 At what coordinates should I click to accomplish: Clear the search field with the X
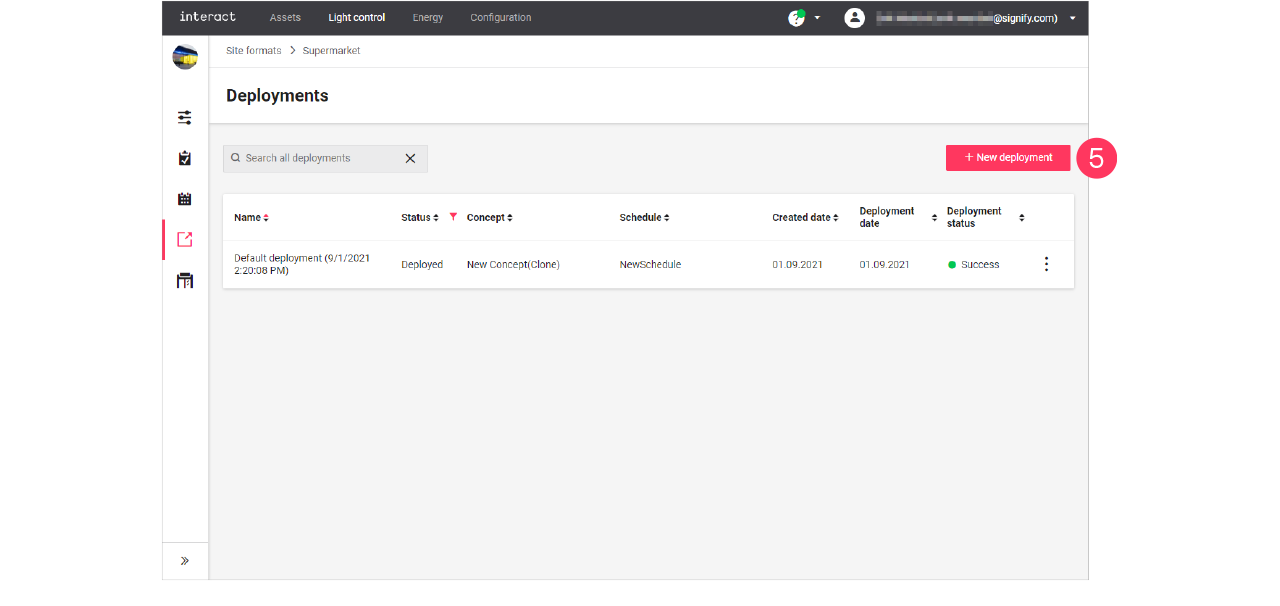pos(410,158)
